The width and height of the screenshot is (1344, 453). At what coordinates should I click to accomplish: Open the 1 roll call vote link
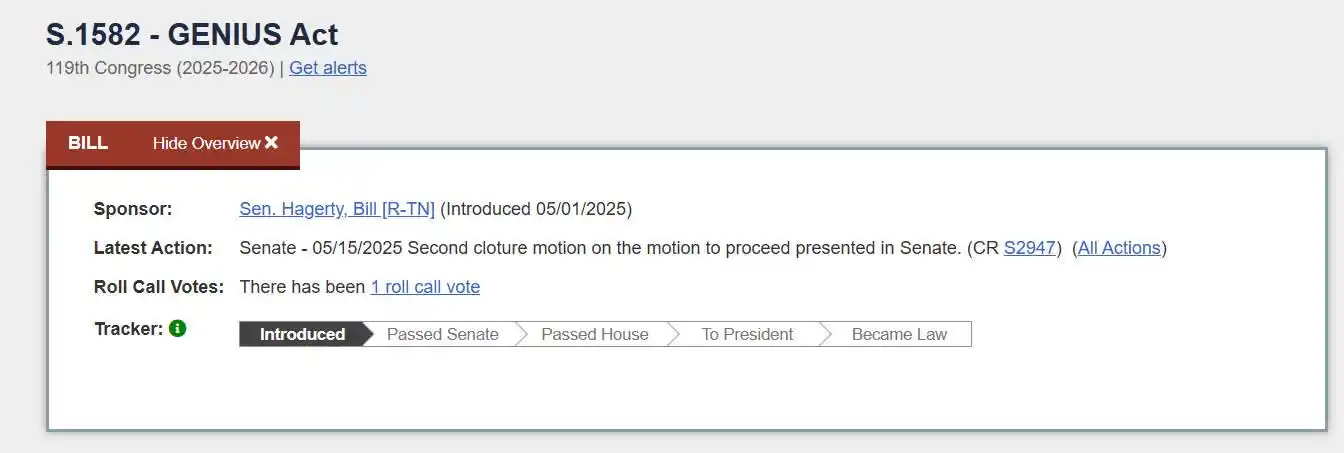coord(425,287)
